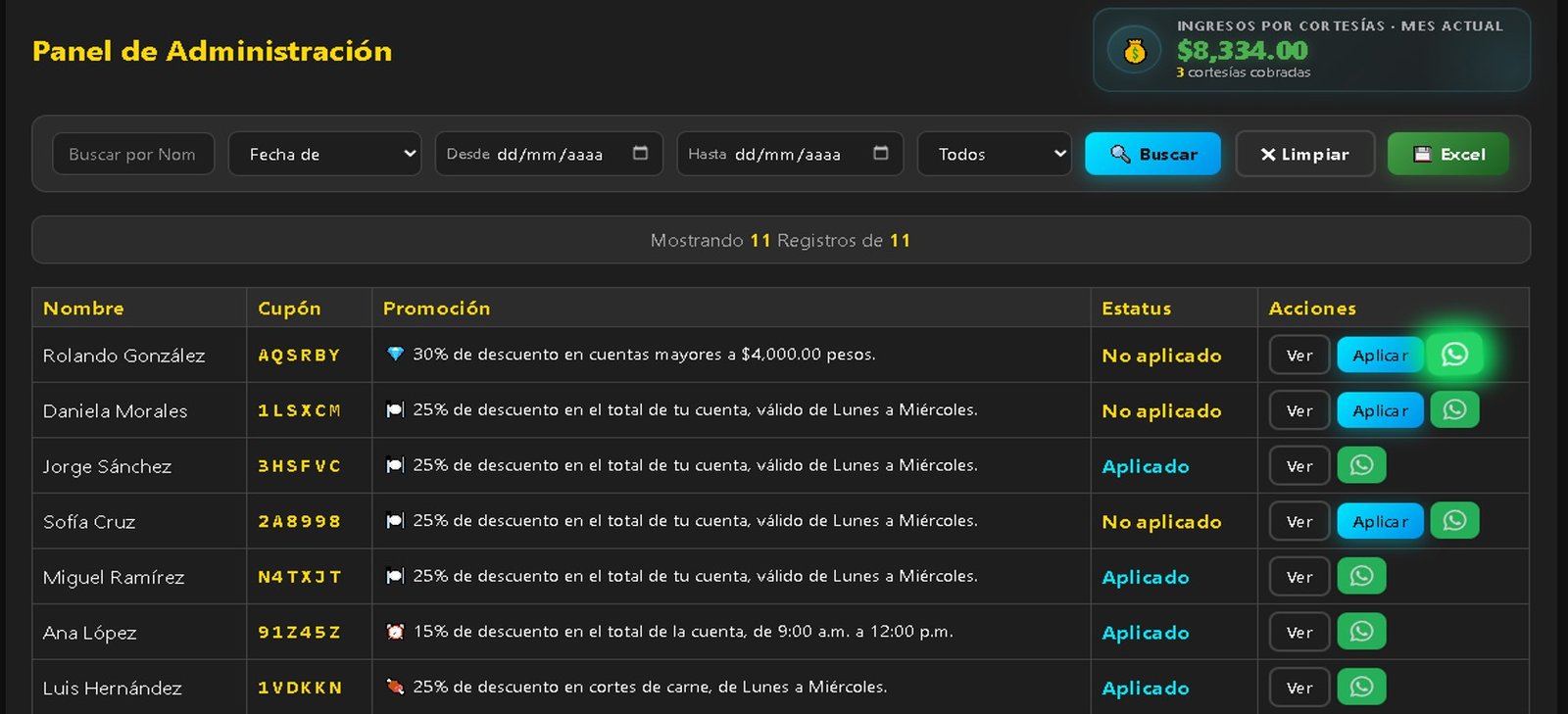Click coupon code 2A8998
Screen dimensions: 1568x714
299,521
